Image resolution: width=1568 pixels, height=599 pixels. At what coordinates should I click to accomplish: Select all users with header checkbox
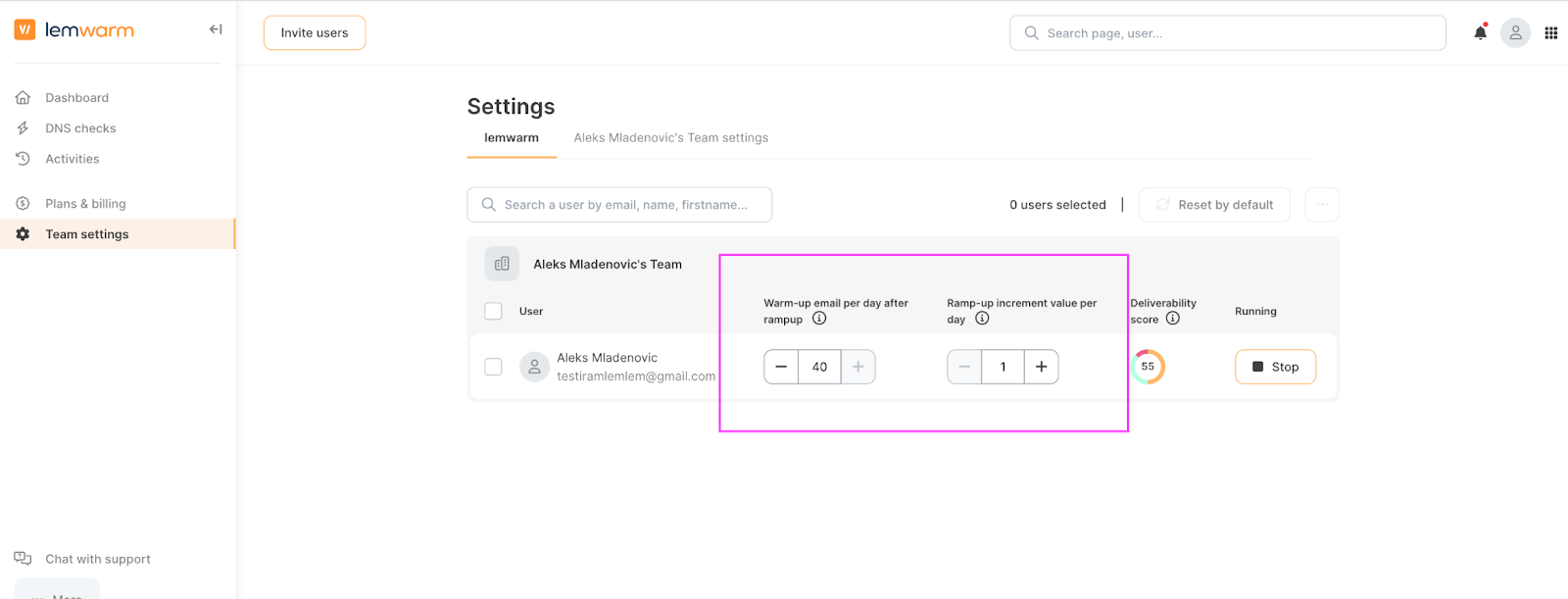[494, 312]
